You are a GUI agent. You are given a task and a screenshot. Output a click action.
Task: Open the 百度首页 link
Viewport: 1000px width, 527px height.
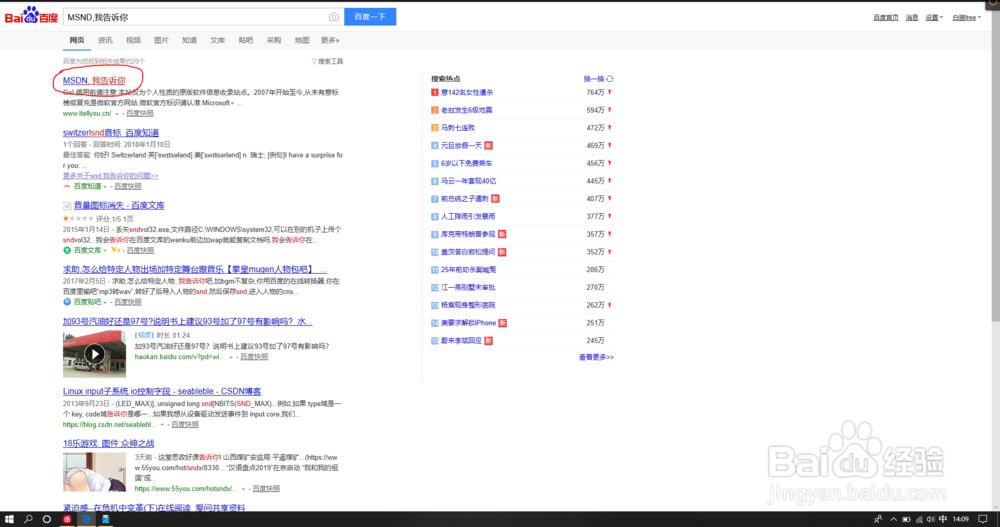886,18
